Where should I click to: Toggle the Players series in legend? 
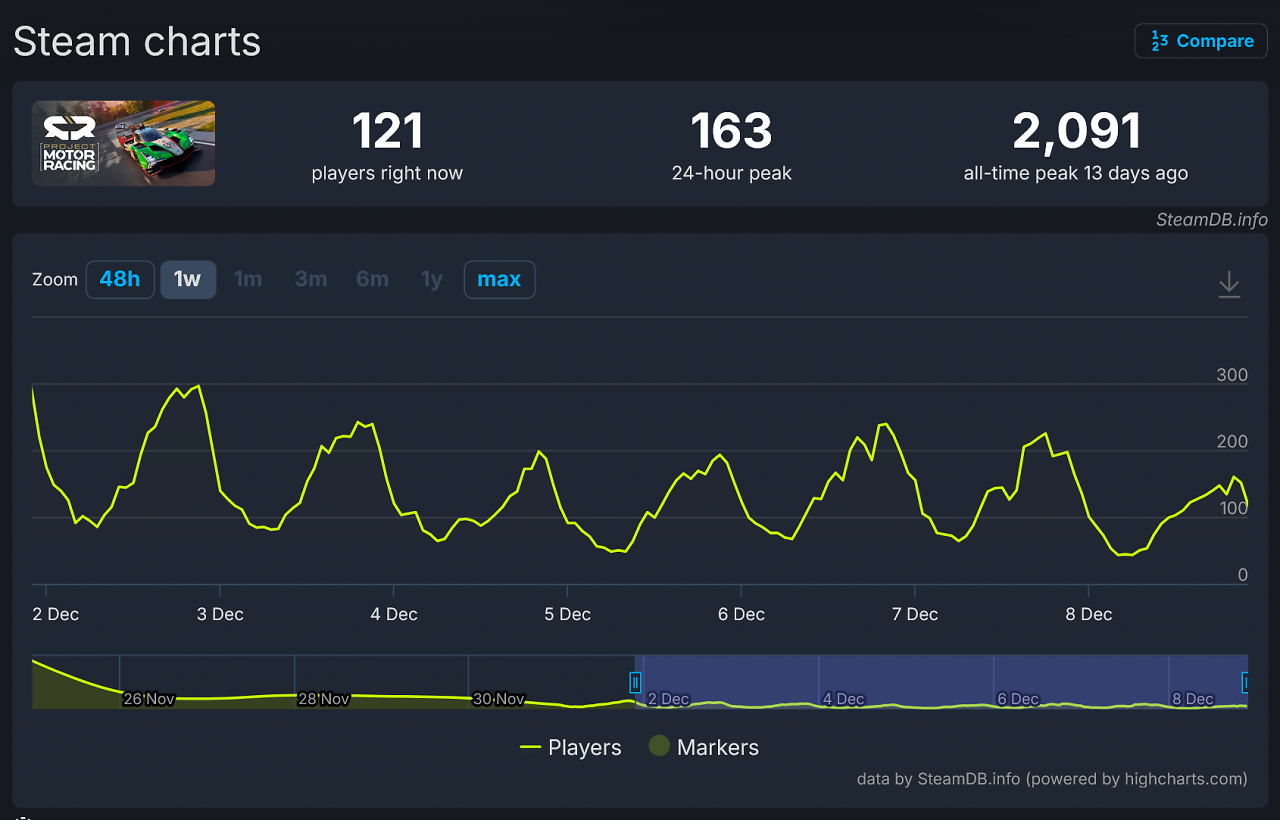coord(571,747)
